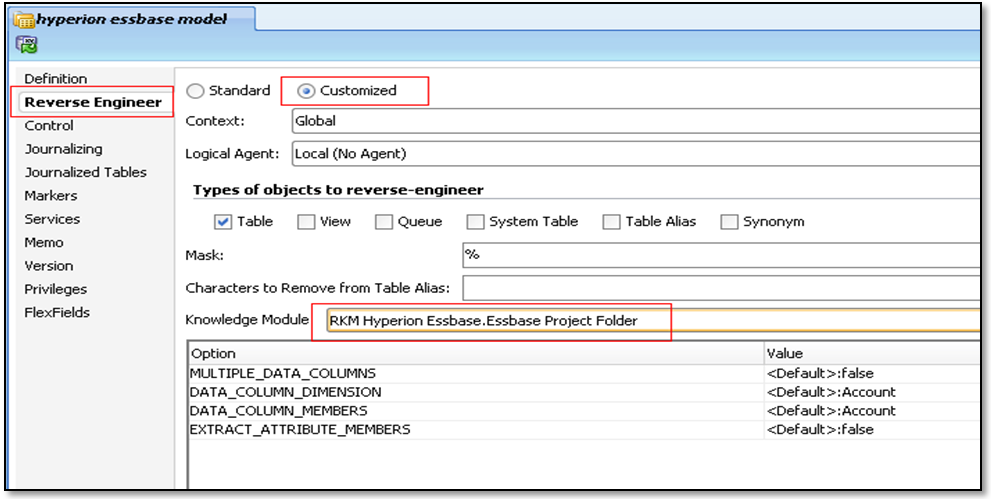
Task: Open the Control section
Action: coord(49,126)
